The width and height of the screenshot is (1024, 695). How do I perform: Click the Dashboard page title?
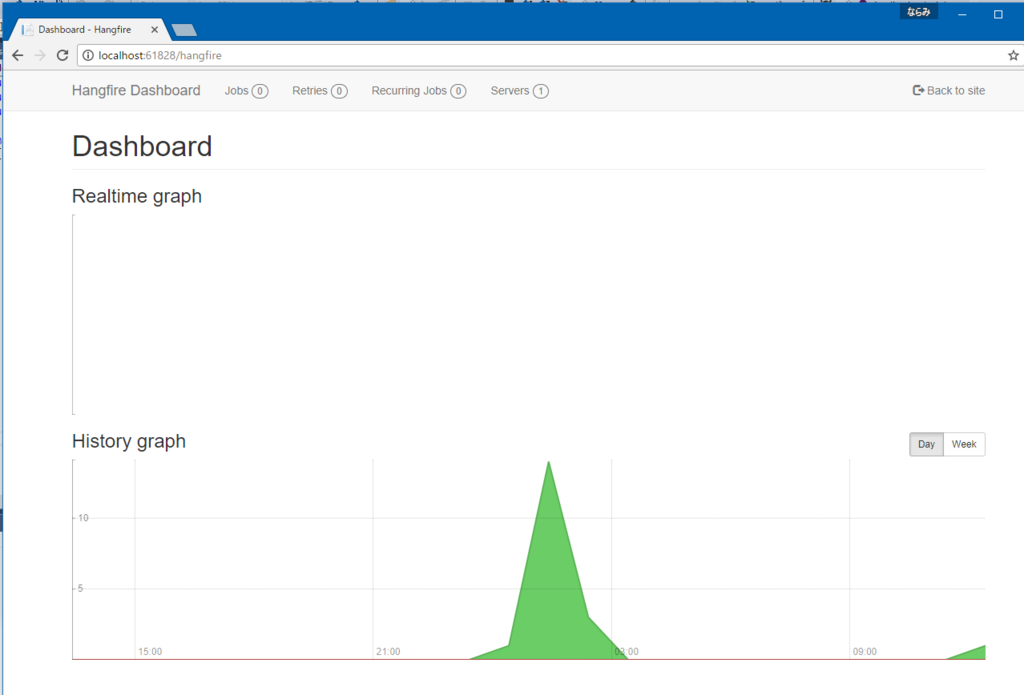142,146
